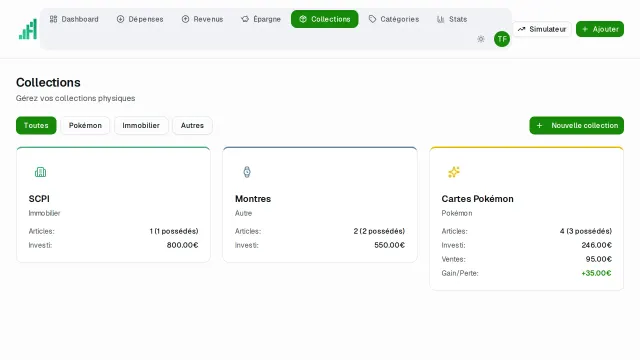Click the 800.00€ invested amount
Screen dimensions: 640x360
pyautogui.click(x=182, y=245)
